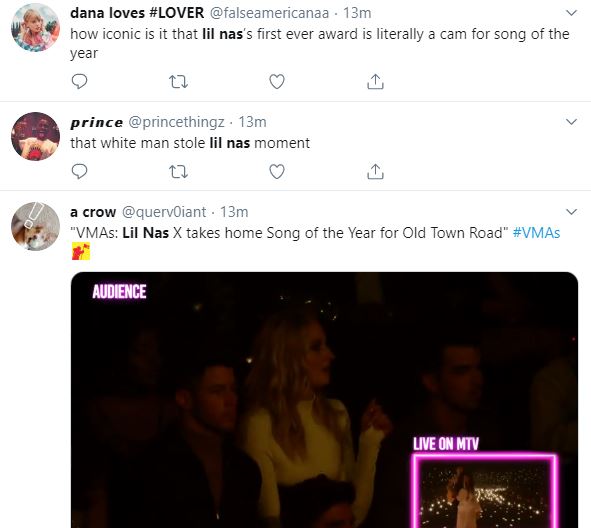
Task: Share the dana loves #LOVER tweet
Action: [375, 81]
